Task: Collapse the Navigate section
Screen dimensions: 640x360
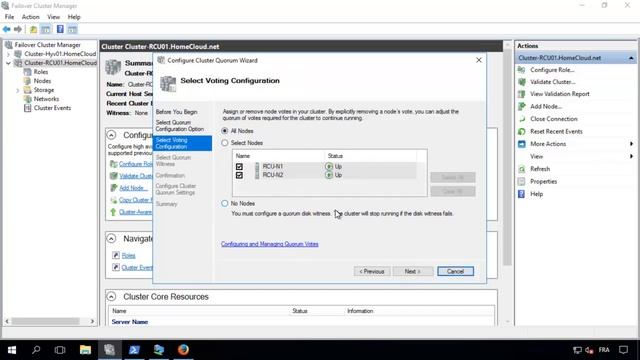Action: (111, 238)
